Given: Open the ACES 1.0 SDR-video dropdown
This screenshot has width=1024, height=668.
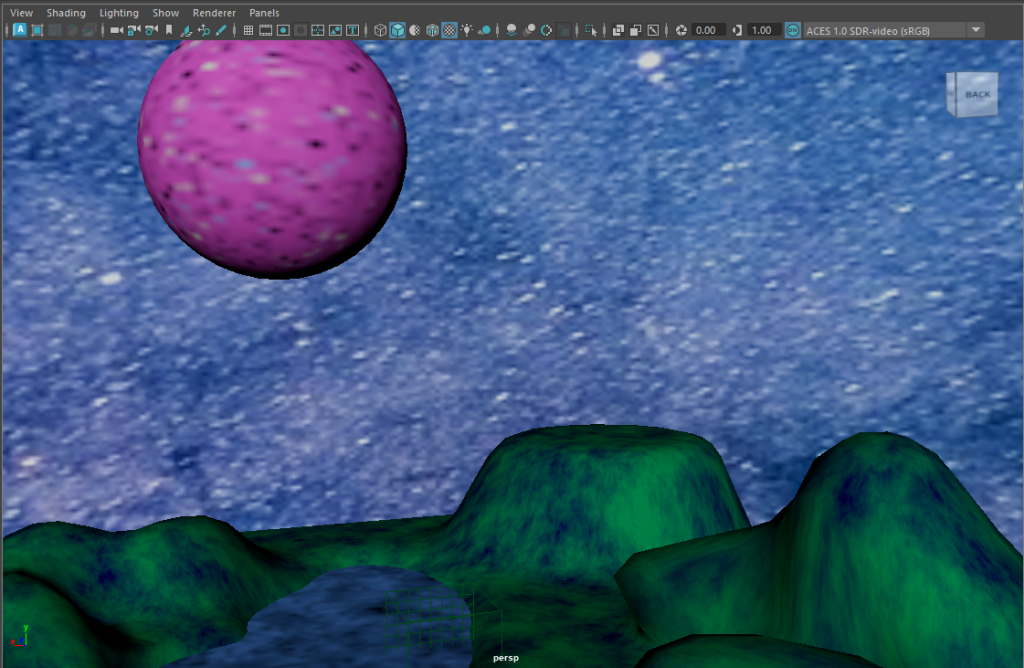Looking at the screenshot, I should [976, 30].
